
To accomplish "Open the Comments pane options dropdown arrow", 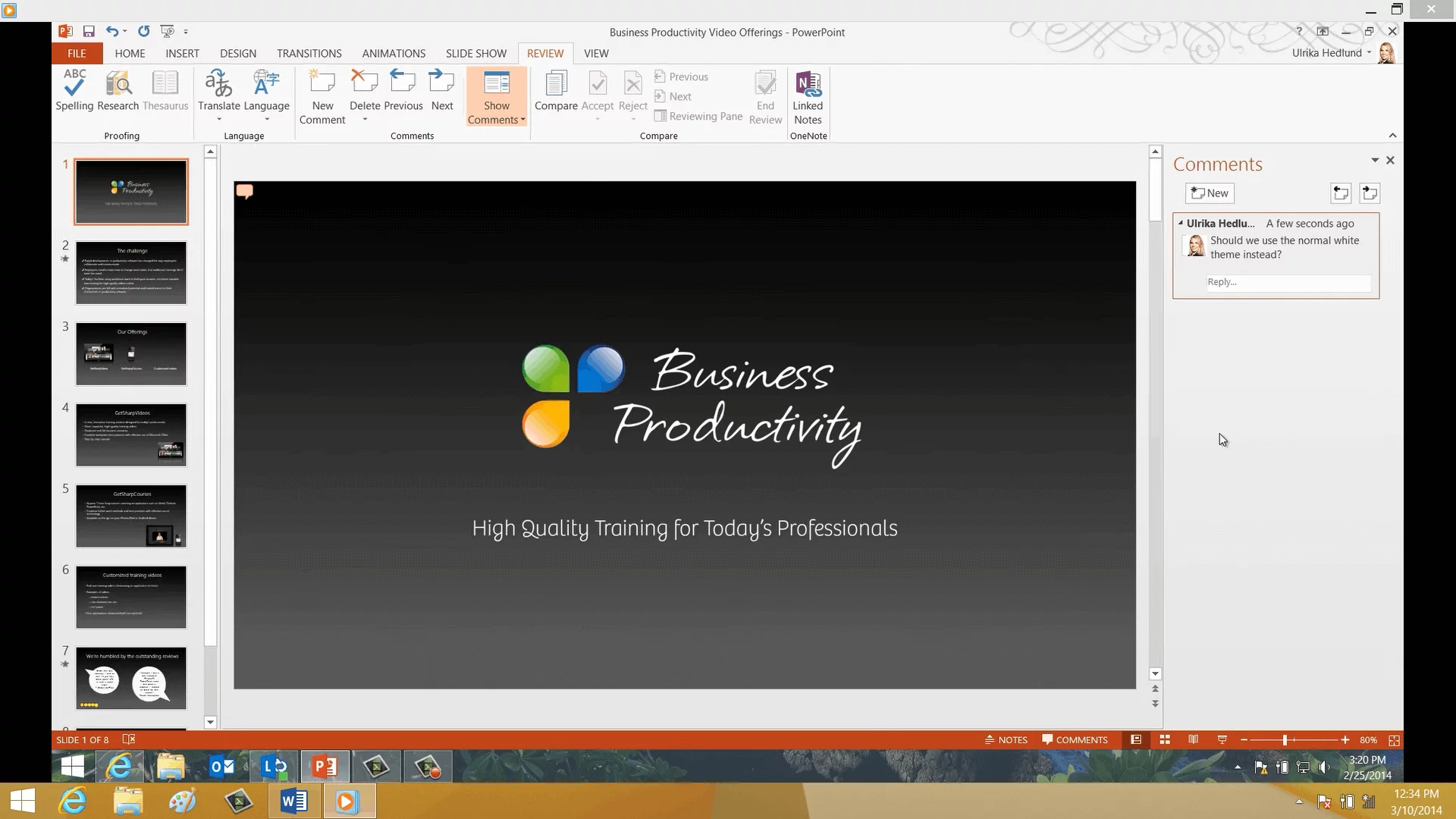I will (x=1375, y=160).
